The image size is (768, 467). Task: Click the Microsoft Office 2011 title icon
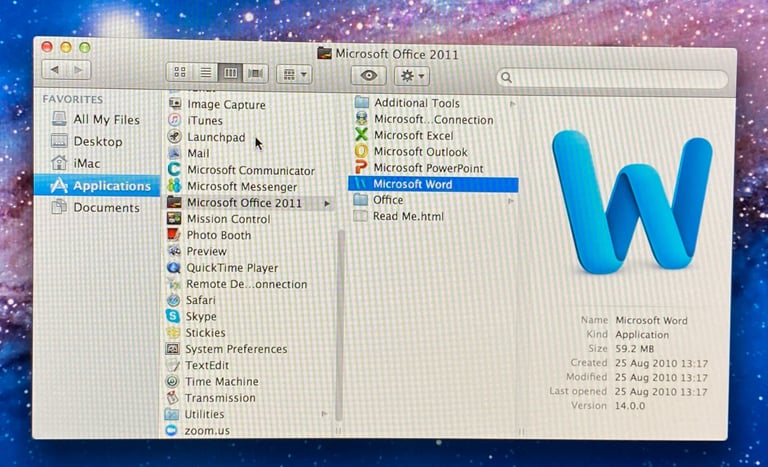(324, 52)
